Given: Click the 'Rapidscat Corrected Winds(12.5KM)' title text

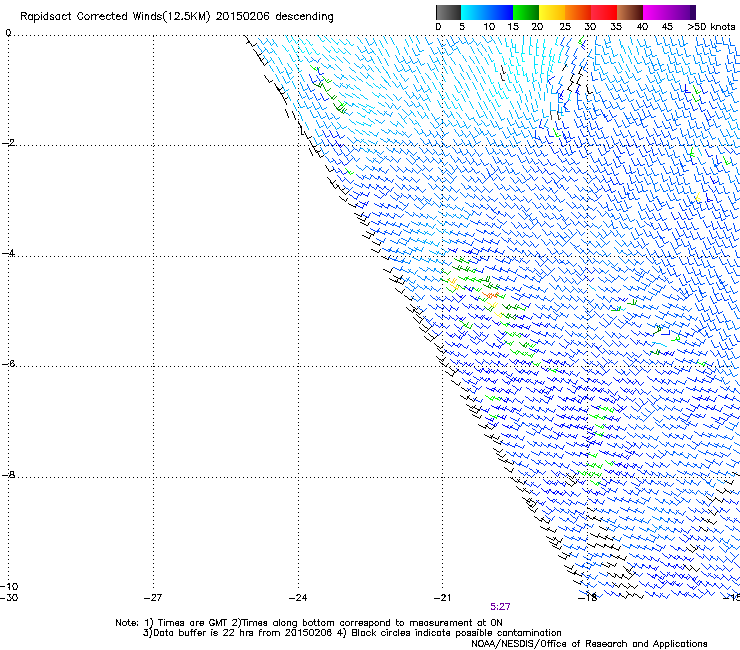Looking at the screenshot, I should coord(115,17).
